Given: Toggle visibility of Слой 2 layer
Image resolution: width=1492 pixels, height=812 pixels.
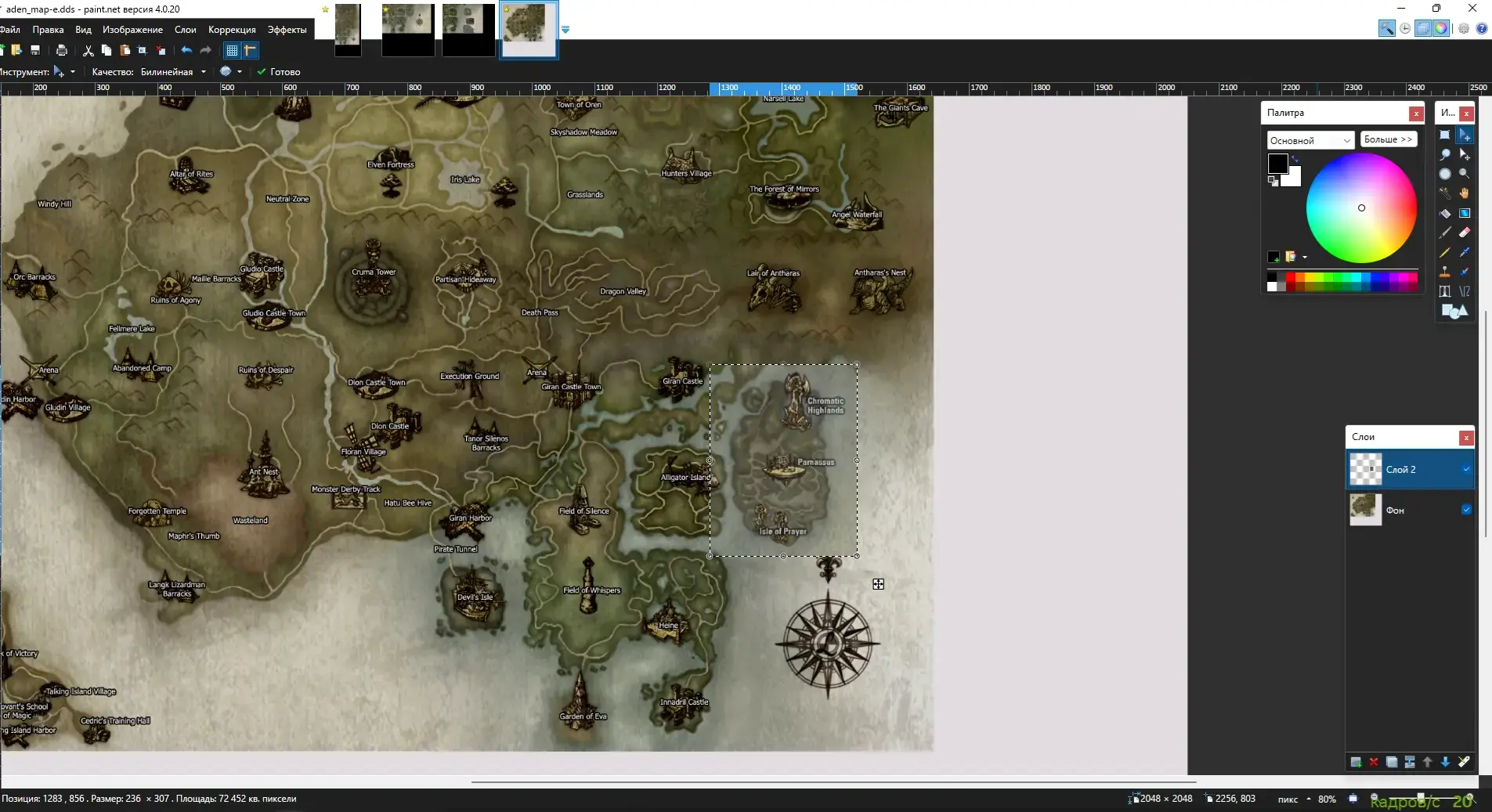Looking at the screenshot, I should (1466, 469).
